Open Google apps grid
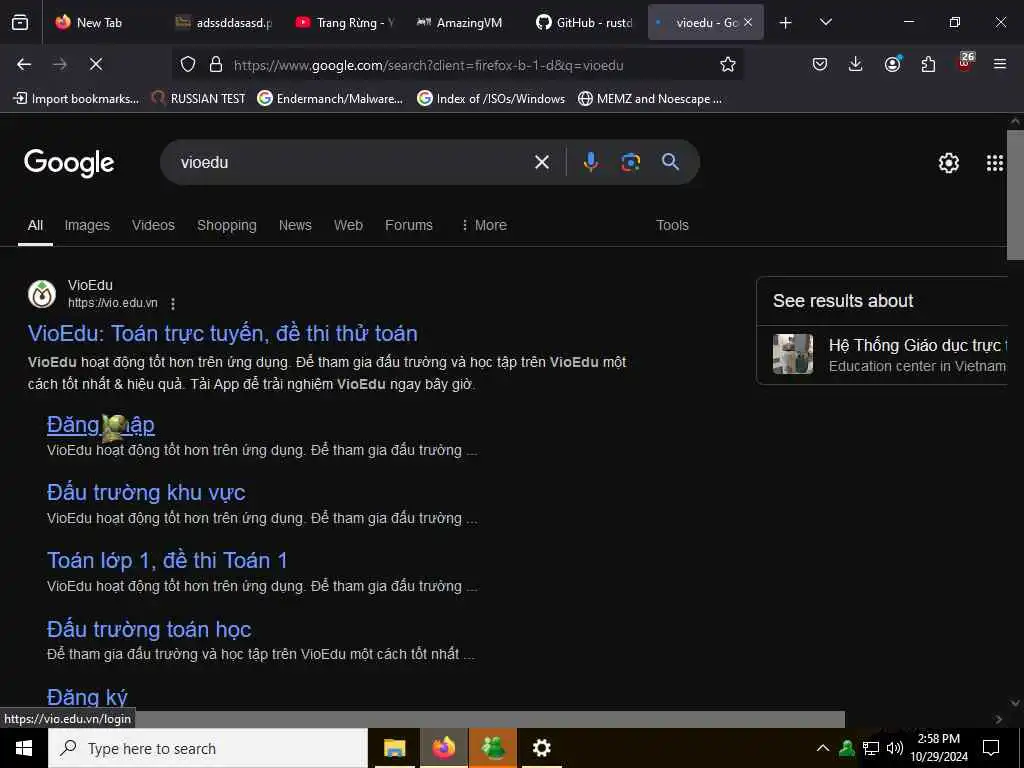The height and width of the screenshot is (768, 1024). pyautogui.click(x=995, y=163)
